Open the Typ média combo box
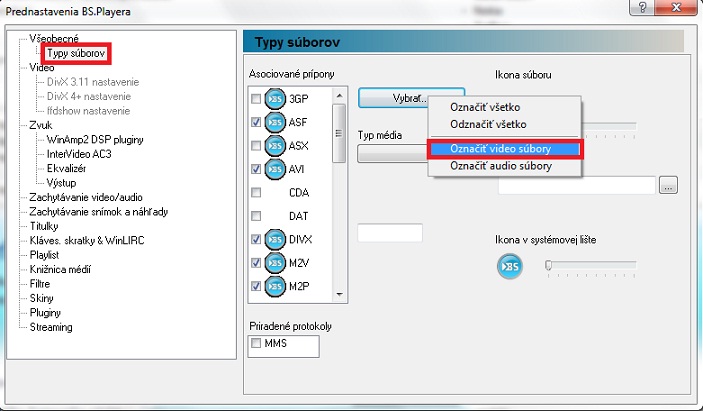Screen dimensions: 703x411 coord(392,154)
